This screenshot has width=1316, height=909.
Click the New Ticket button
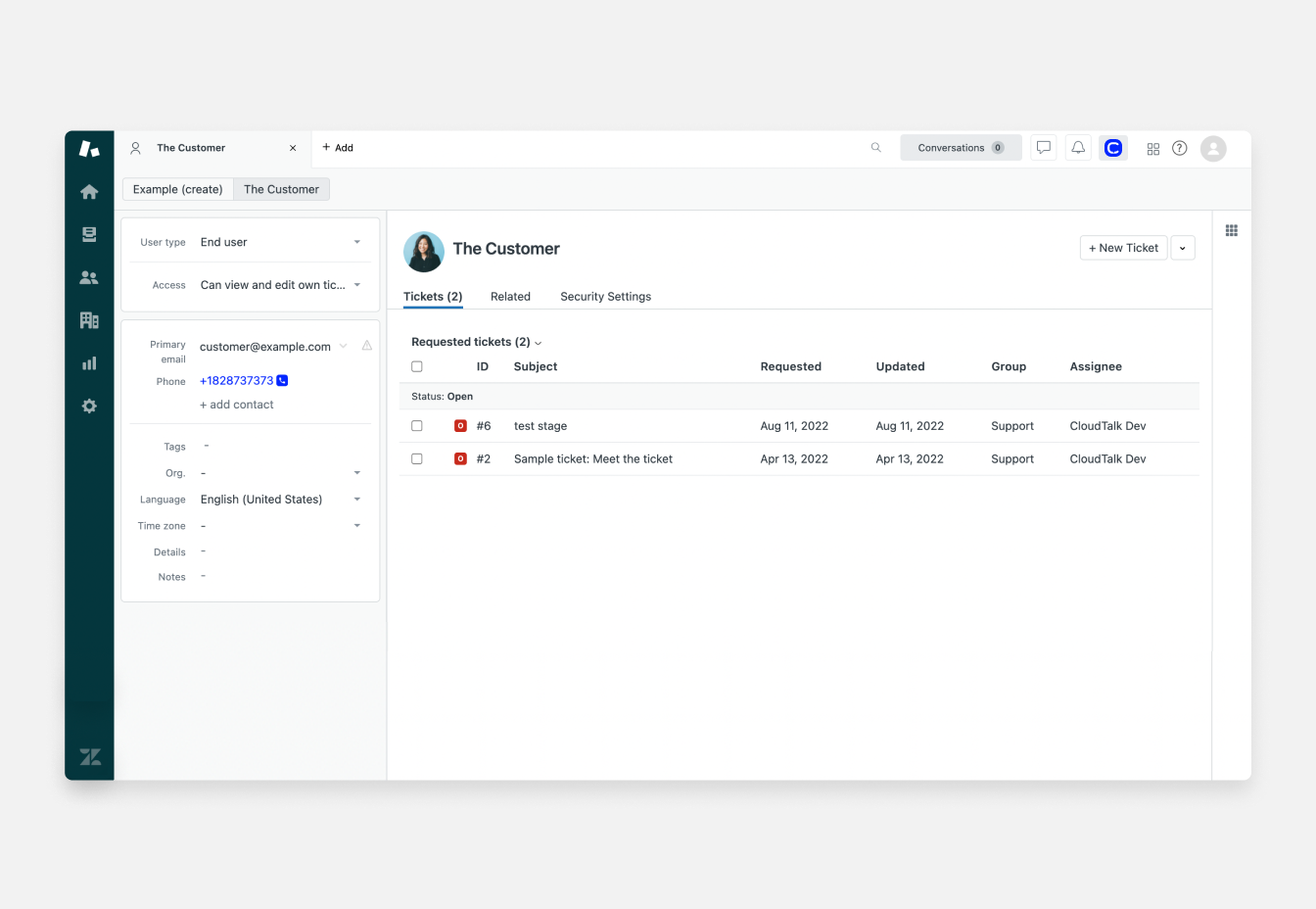click(1123, 248)
